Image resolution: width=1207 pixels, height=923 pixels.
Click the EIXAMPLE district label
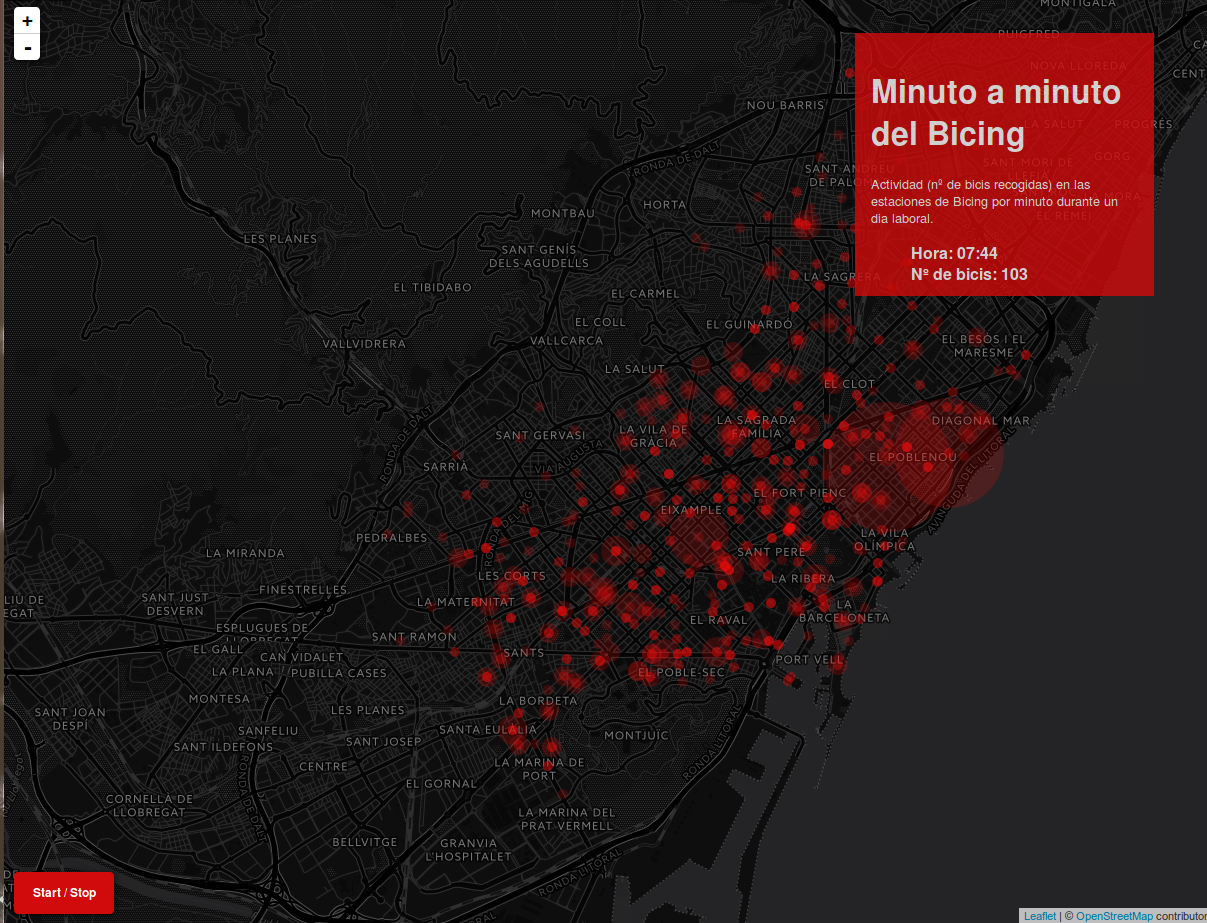click(x=691, y=509)
